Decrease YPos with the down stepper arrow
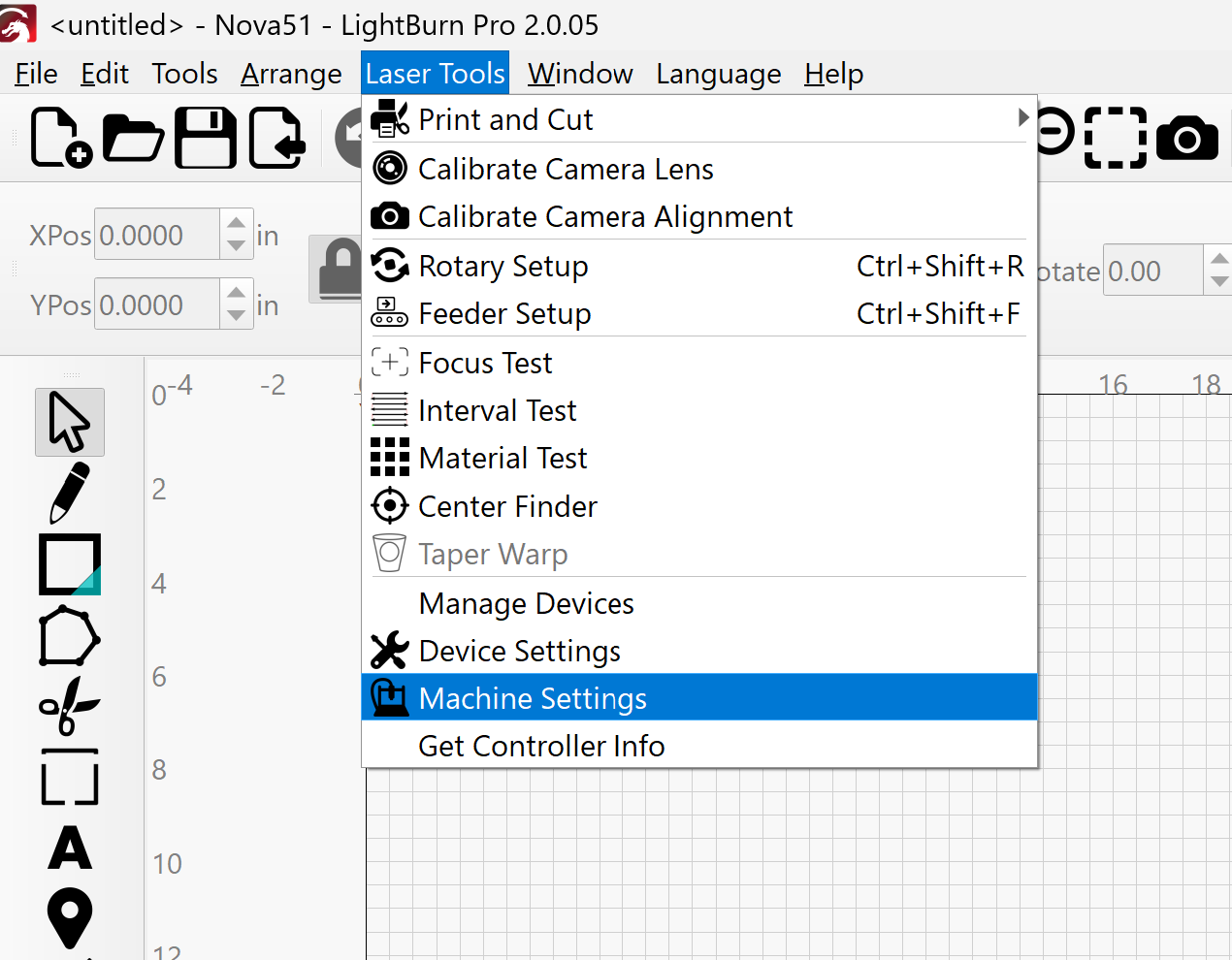Screen dimensions: 1232x960 [x=236, y=315]
